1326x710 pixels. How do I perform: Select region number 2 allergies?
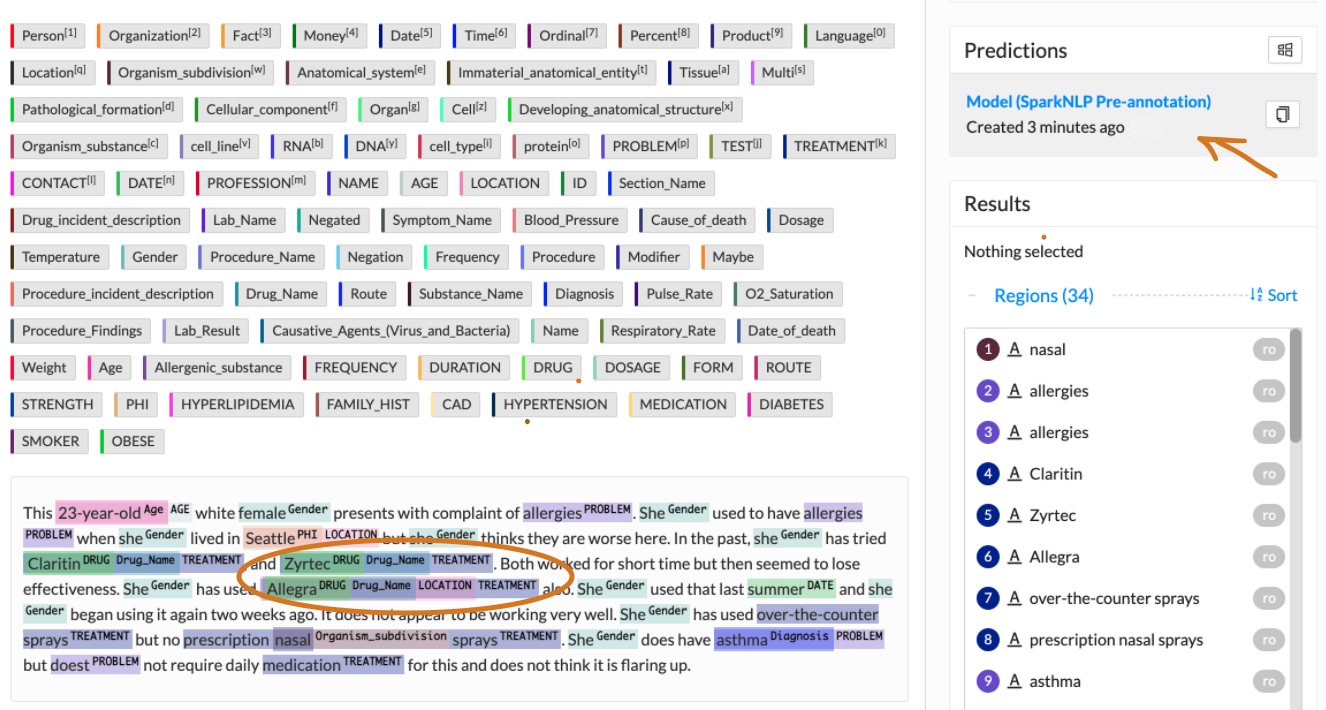coord(1128,391)
